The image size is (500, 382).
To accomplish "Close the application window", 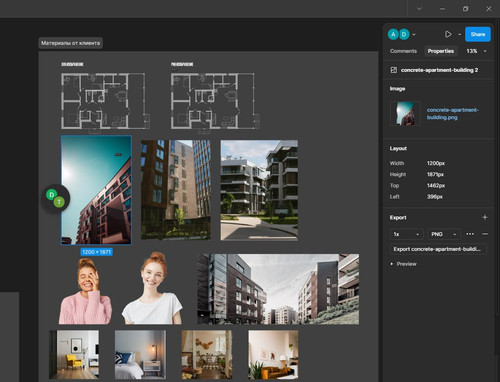I will click(489, 9).
